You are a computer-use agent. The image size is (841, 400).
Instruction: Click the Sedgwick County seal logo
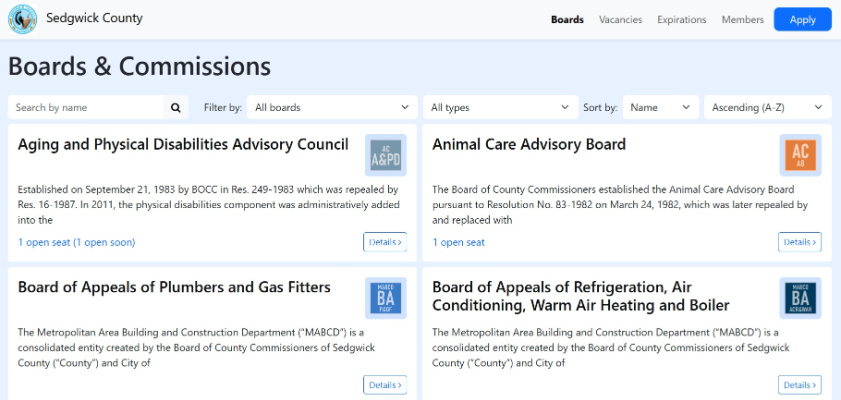(23, 19)
